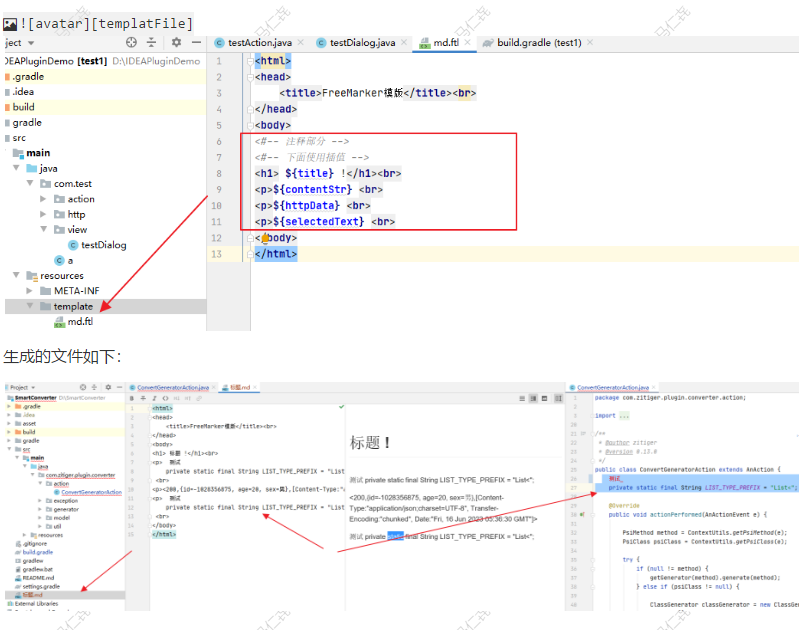The height and width of the screenshot is (630, 803).
Task: Collapse the java folder in IDEAPluginDemo tree
Action: (x=16, y=168)
